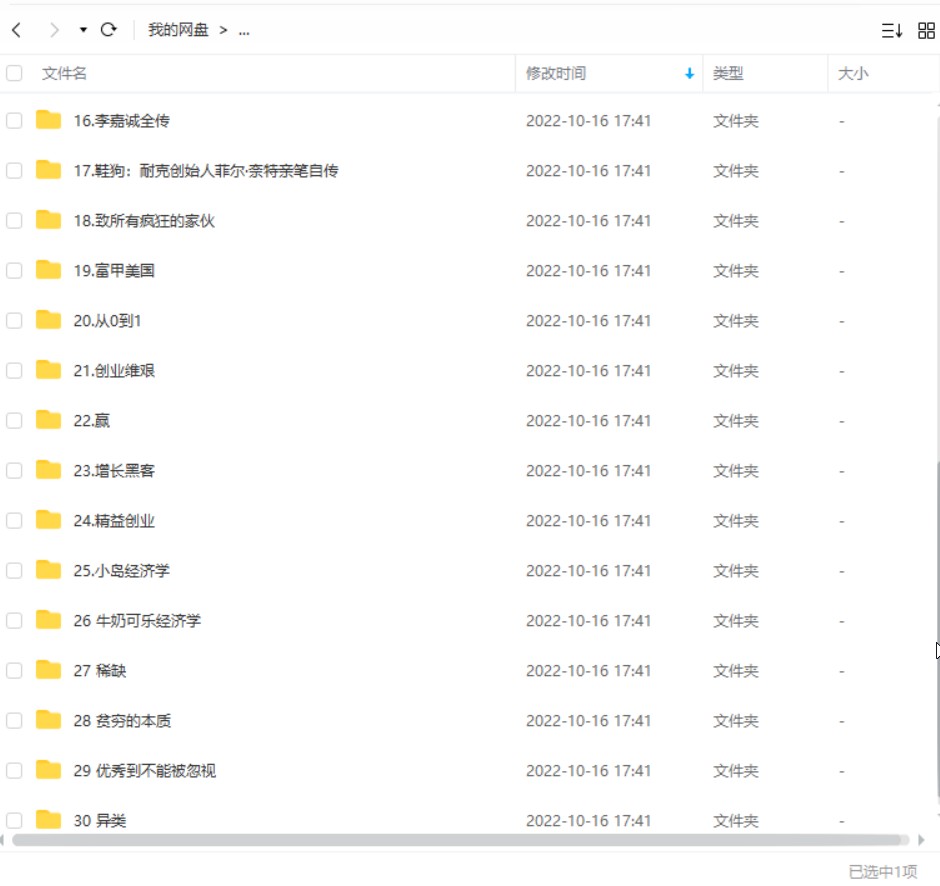Click the vertical scrollbar thumb
940x886 pixels.
(937, 629)
